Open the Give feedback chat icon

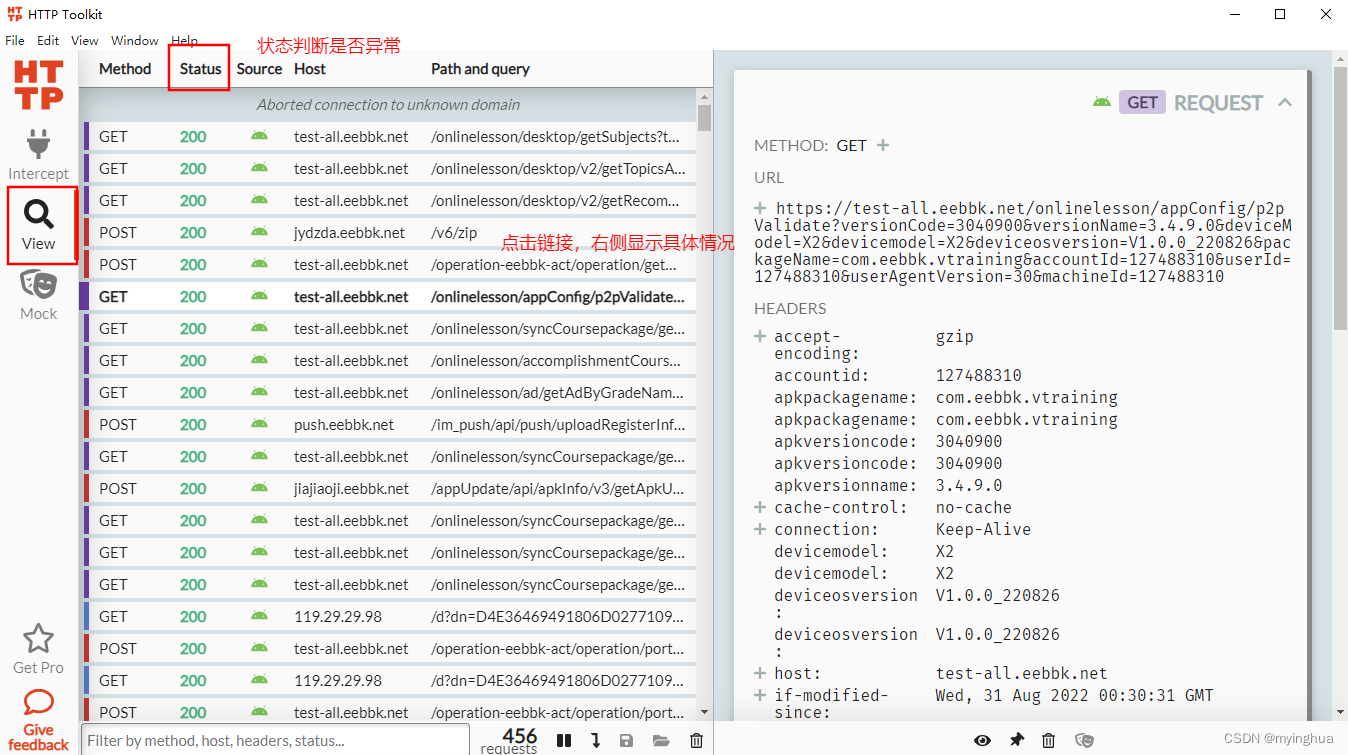point(38,702)
